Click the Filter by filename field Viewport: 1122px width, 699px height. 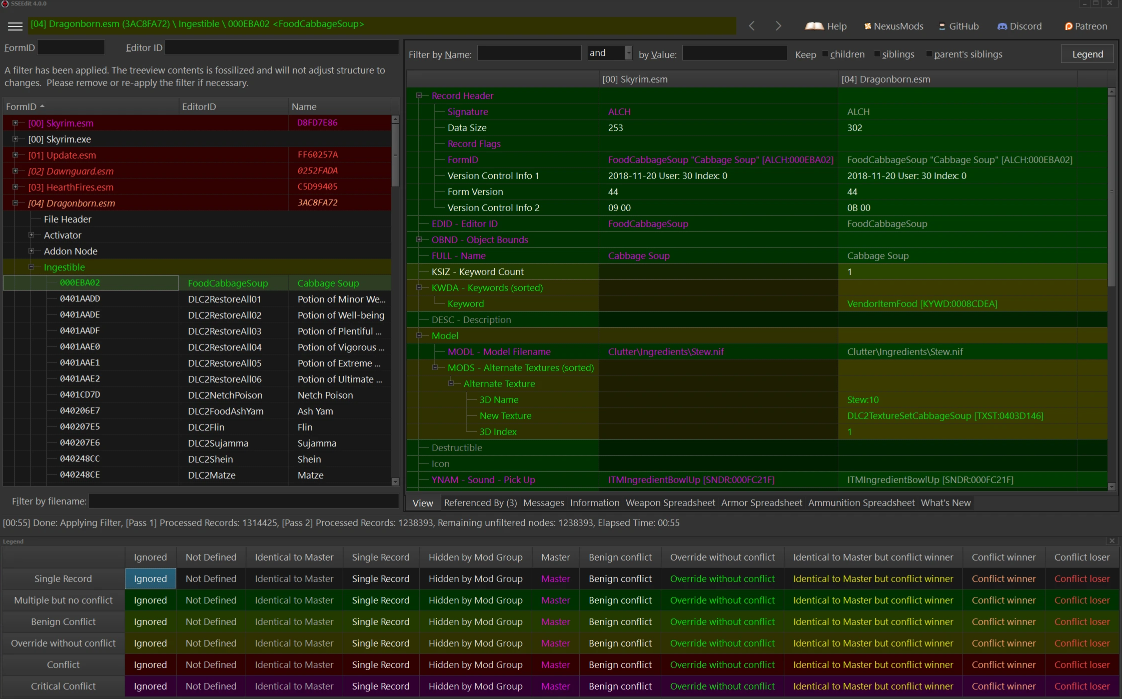coord(243,501)
